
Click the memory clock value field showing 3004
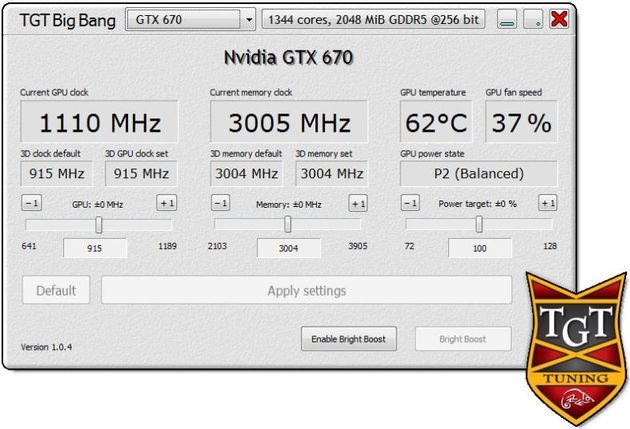(x=289, y=248)
